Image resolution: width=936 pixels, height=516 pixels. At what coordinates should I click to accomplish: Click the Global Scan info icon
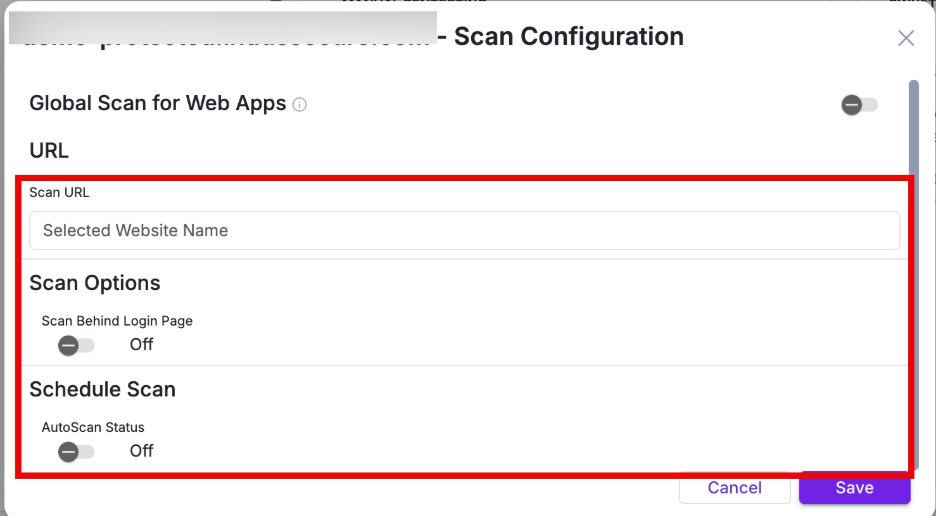click(x=300, y=104)
